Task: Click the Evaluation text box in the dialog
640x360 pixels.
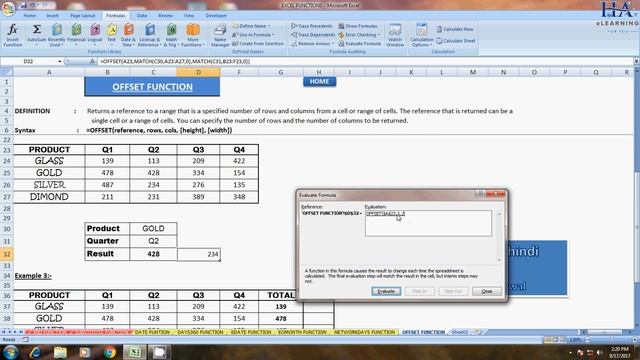Action: [x=428, y=223]
